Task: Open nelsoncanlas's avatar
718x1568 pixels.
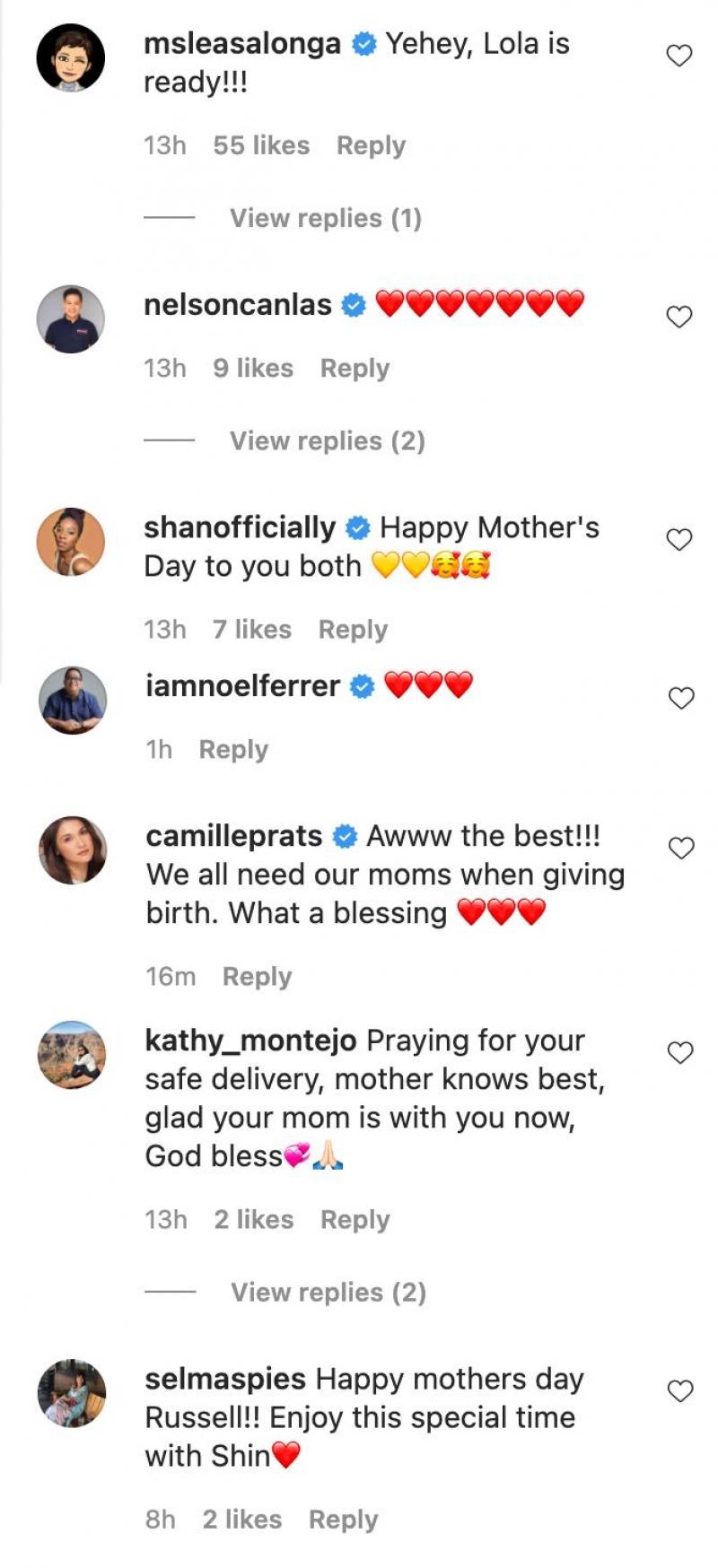Action: point(71,319)
